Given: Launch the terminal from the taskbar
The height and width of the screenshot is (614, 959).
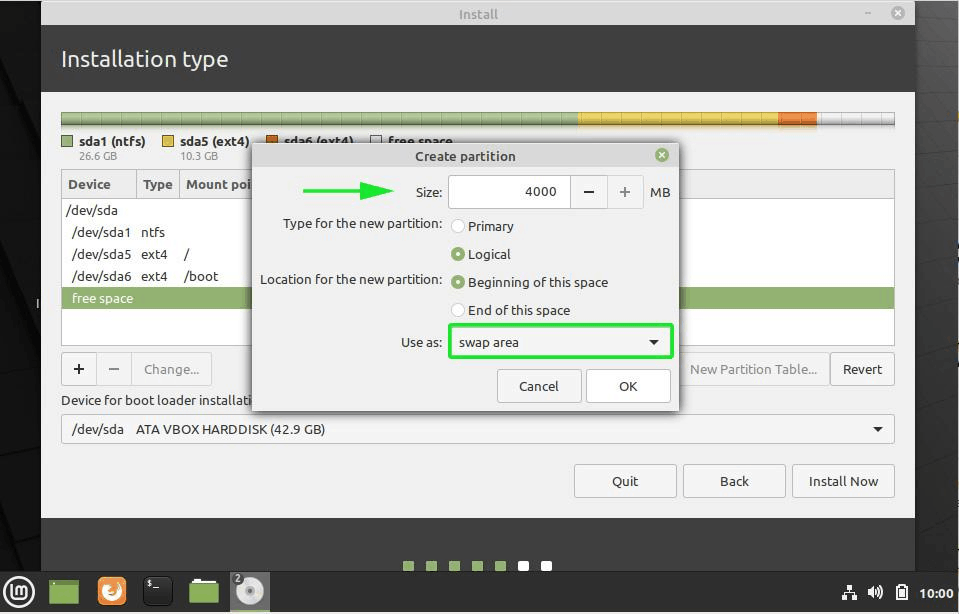Looking at the screenshot, I should coord(157,591).
